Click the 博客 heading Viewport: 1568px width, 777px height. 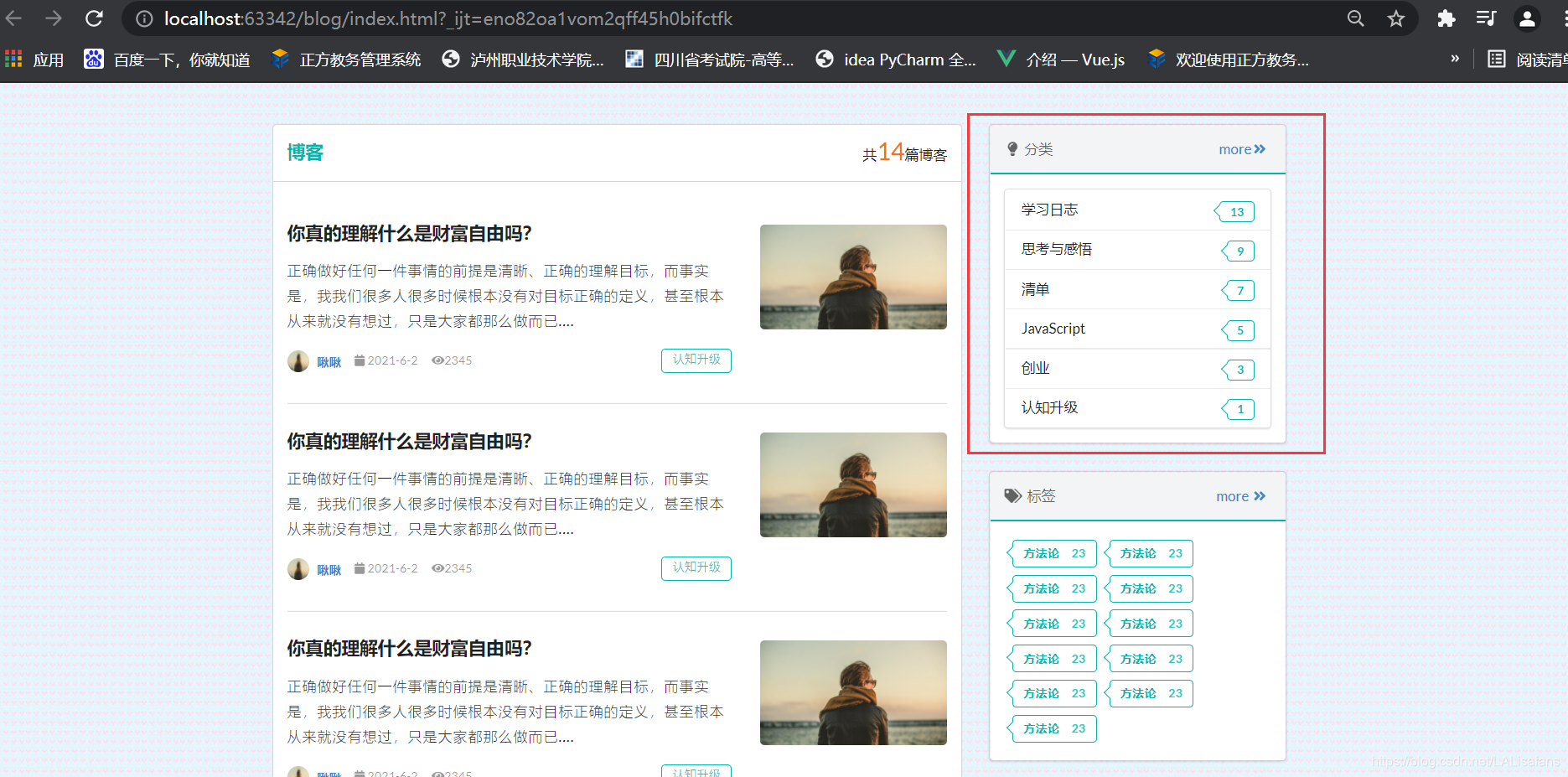(305, 153)
